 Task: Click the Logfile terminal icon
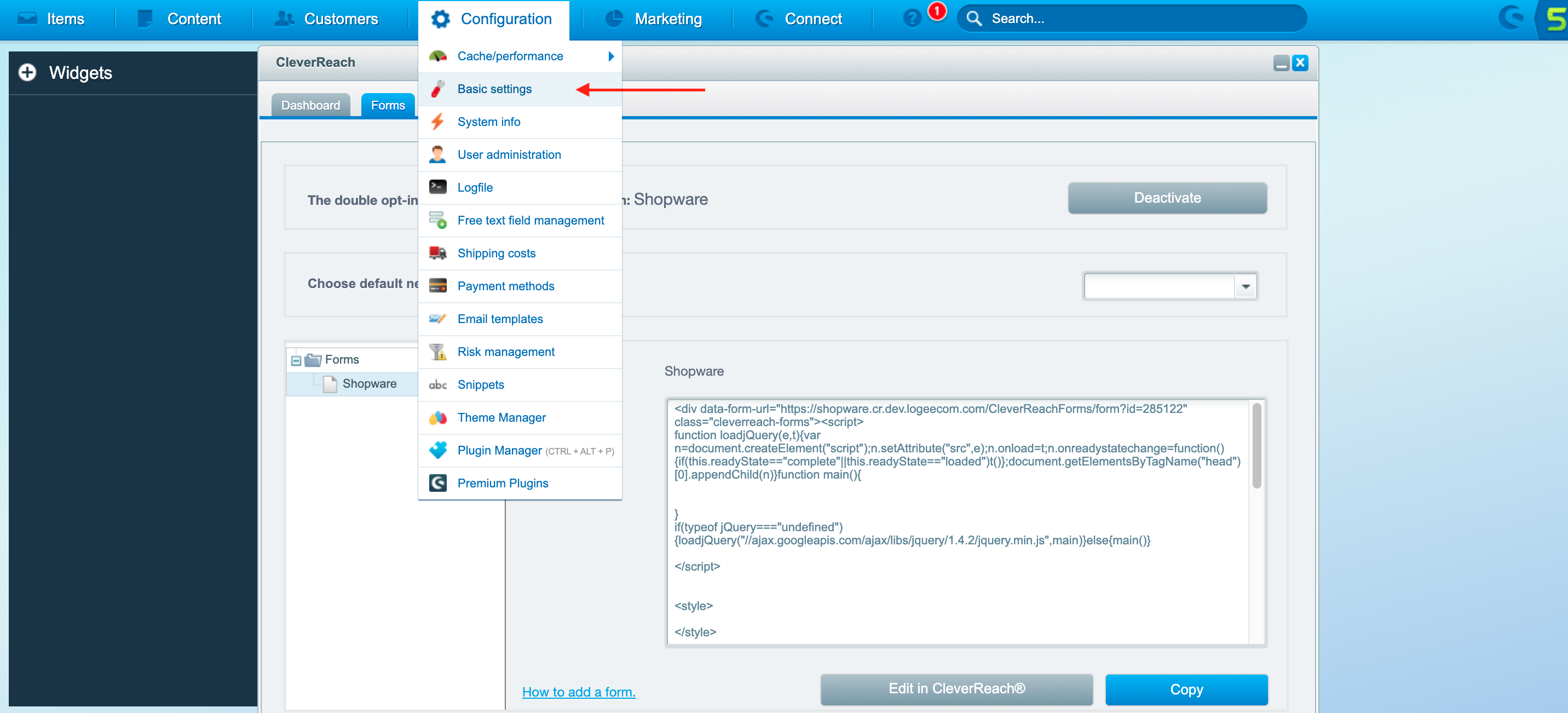point(437,187)
